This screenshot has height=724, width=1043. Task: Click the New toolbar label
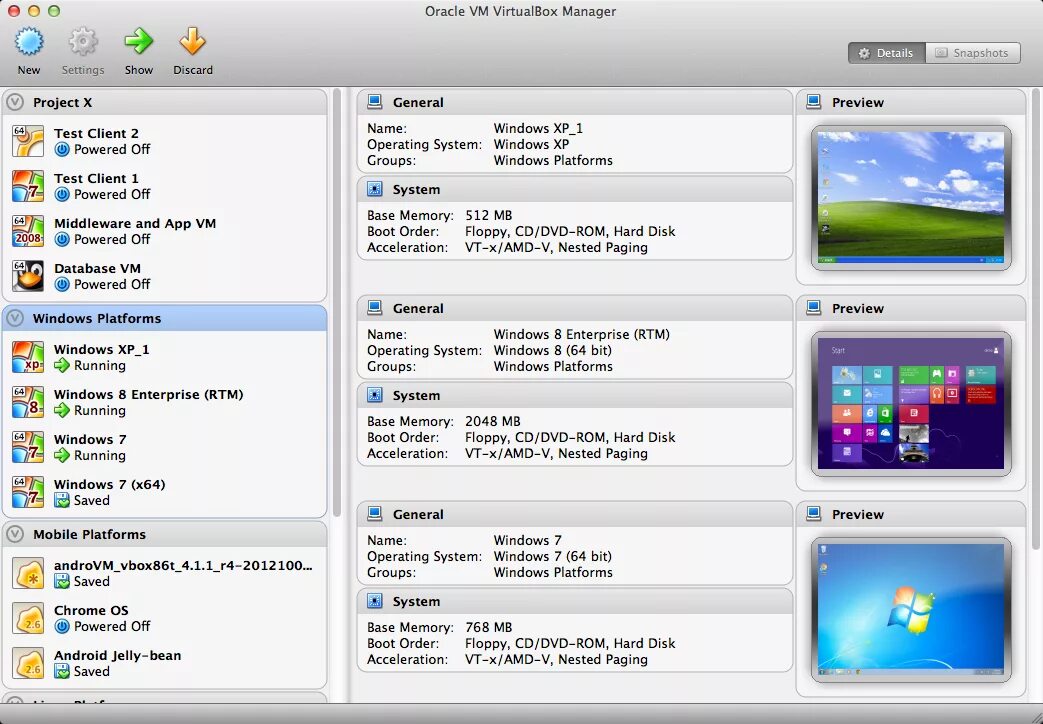coord(29,70)
